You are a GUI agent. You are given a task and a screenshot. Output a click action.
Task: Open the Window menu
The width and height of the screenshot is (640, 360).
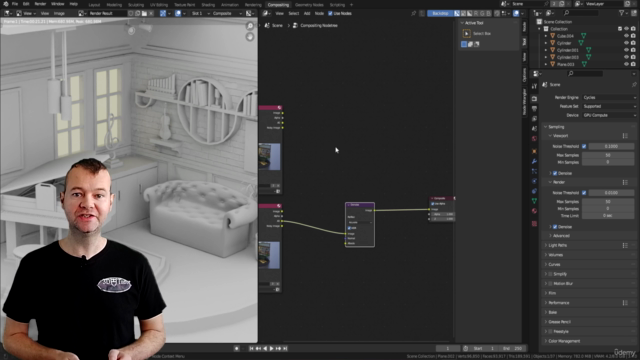click(58, 4)
